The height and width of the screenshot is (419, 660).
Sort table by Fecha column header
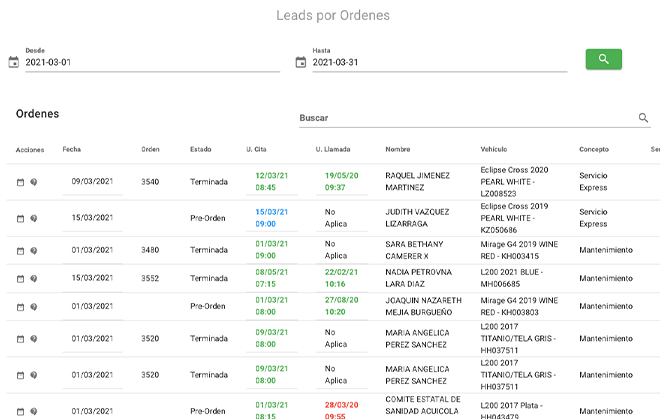72,149
